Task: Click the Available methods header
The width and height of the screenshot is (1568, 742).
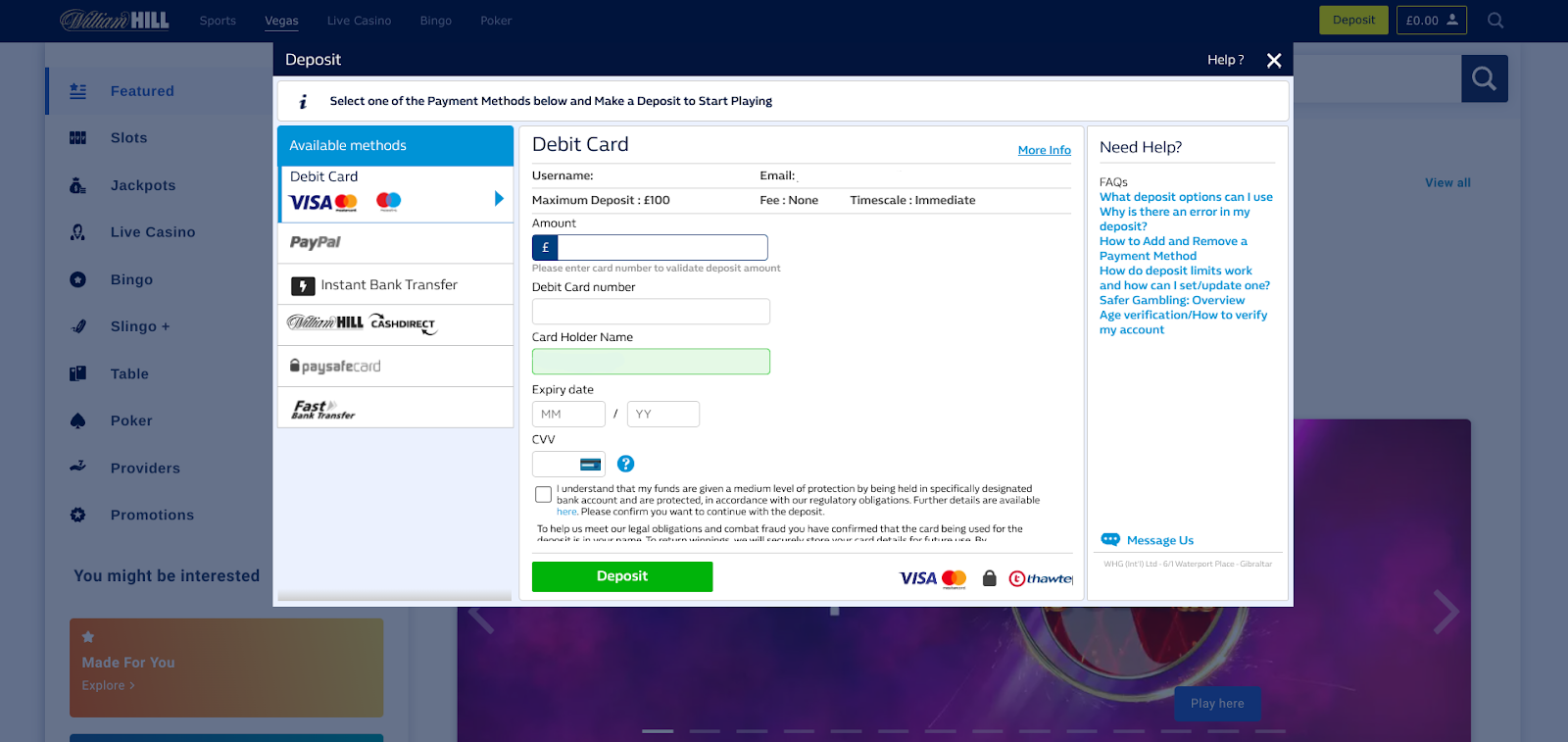Action: click(396, 146)
